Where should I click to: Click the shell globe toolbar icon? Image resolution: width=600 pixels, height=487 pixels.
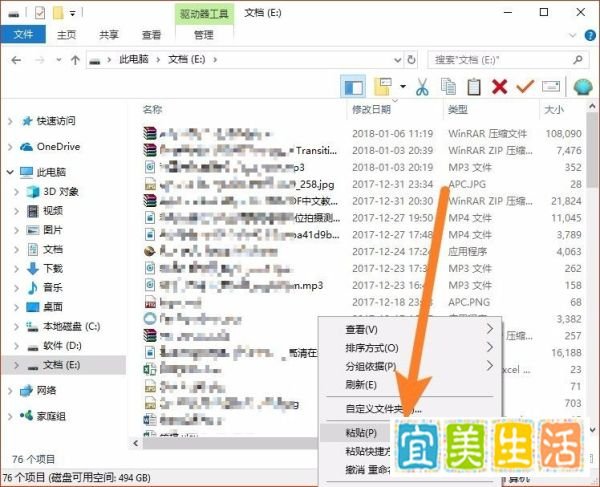pos(583,87)
